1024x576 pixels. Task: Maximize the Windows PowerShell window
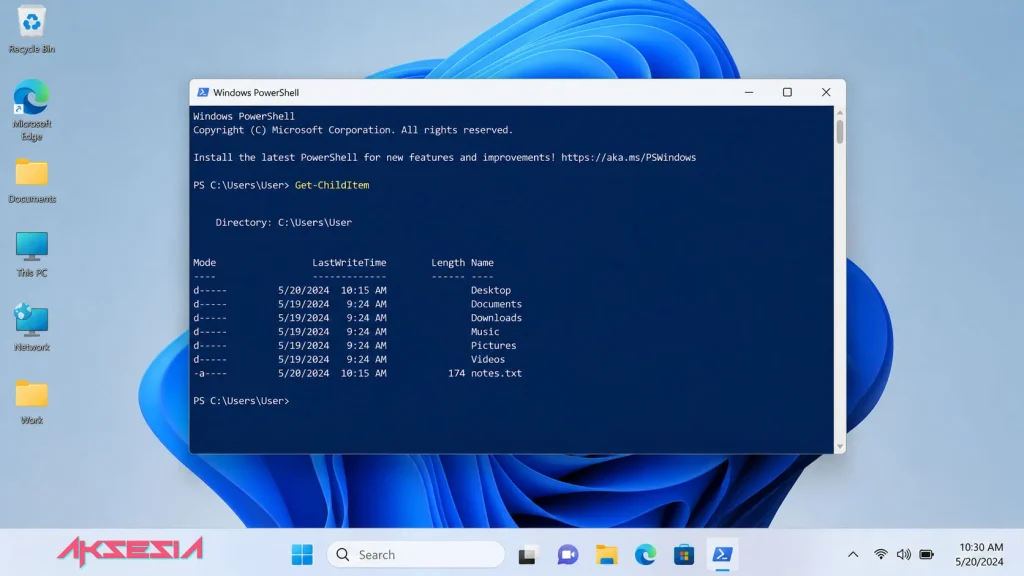[787, 93]
